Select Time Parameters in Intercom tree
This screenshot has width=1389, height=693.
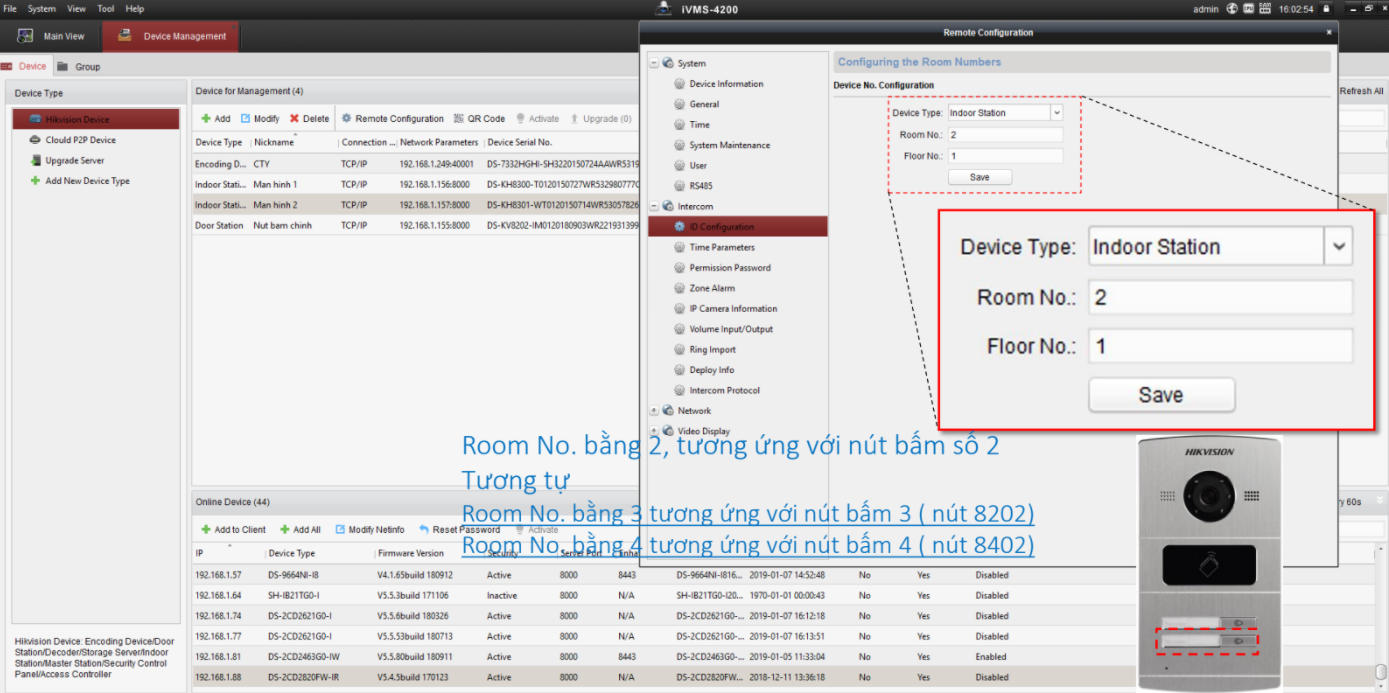(721, 247)
